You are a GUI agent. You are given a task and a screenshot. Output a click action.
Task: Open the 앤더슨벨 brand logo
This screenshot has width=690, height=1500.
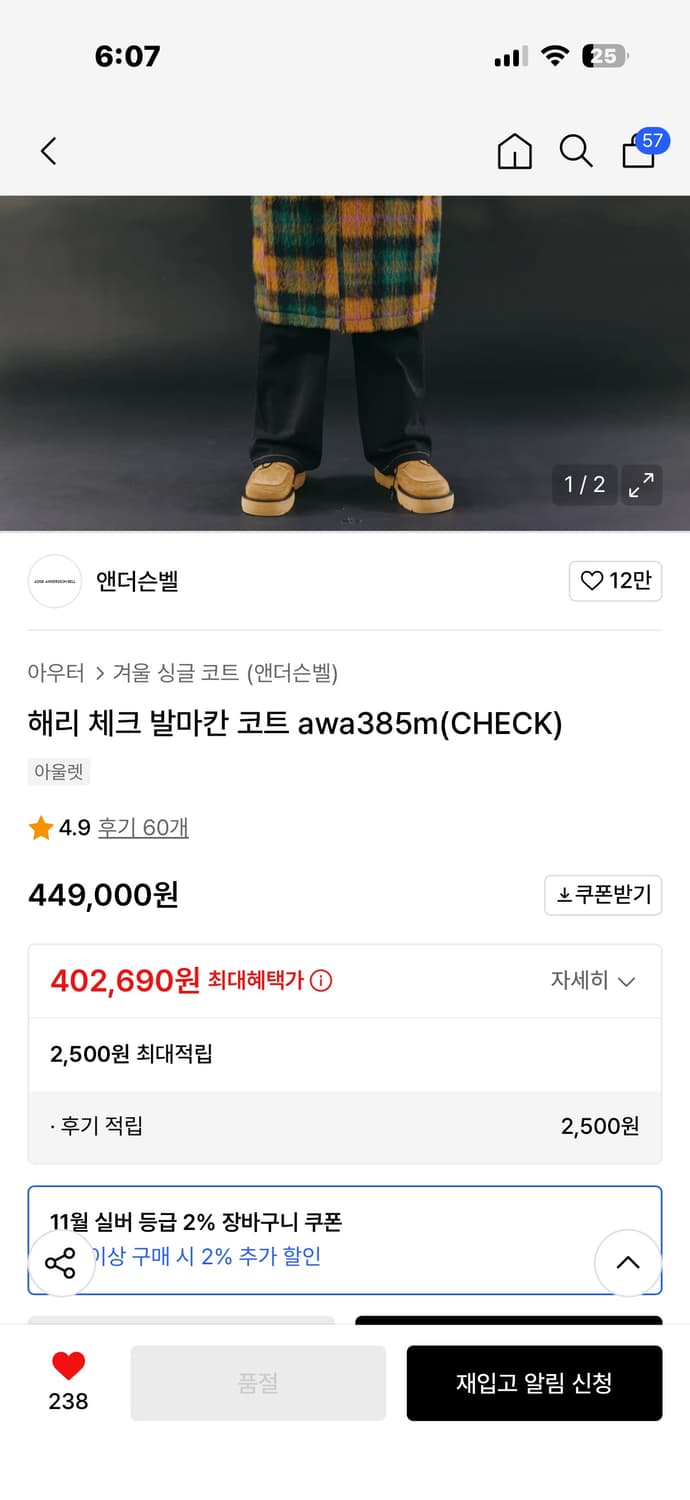coord(55,581)
